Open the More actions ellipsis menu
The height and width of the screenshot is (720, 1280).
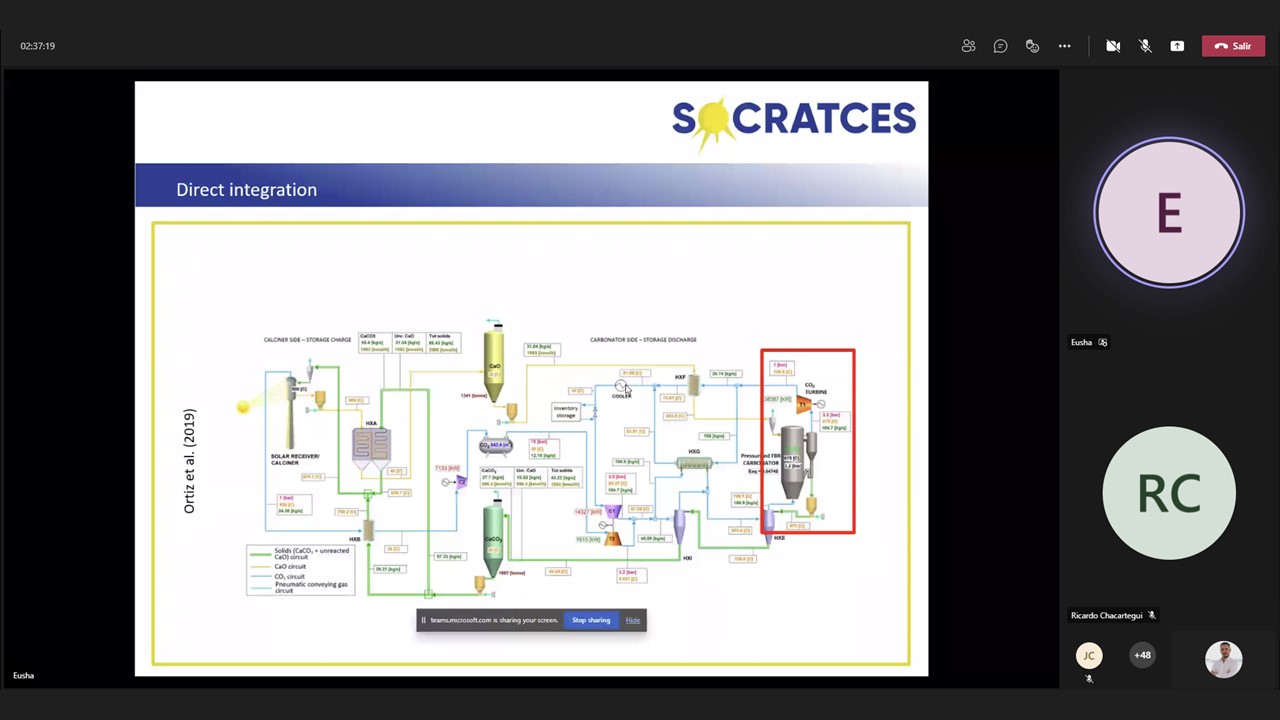click(1064, 46)
